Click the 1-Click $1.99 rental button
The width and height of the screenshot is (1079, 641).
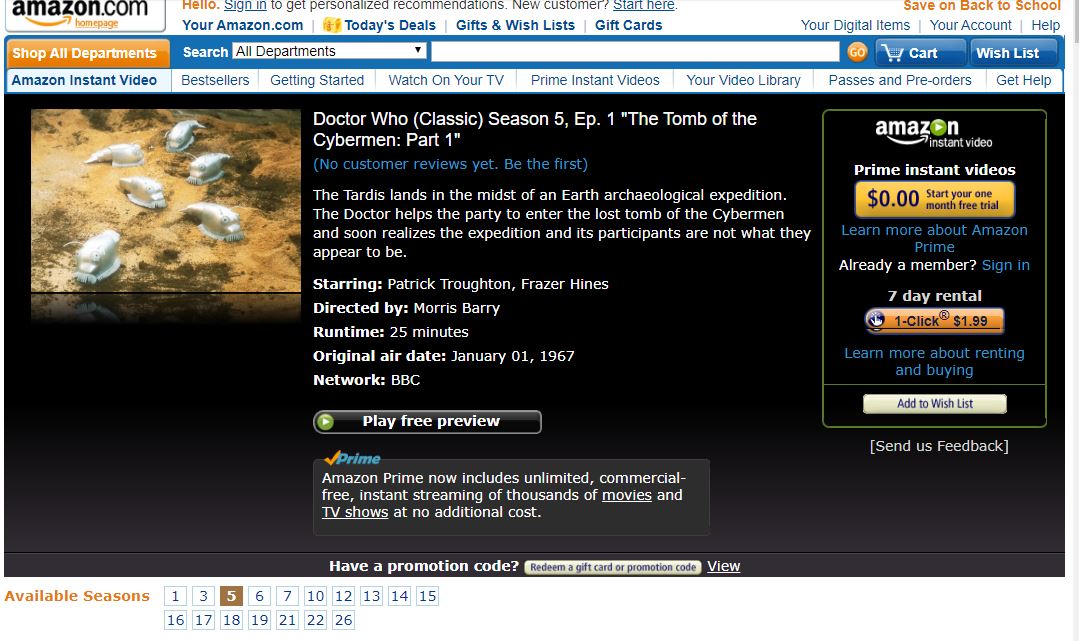tap(934, 321)
